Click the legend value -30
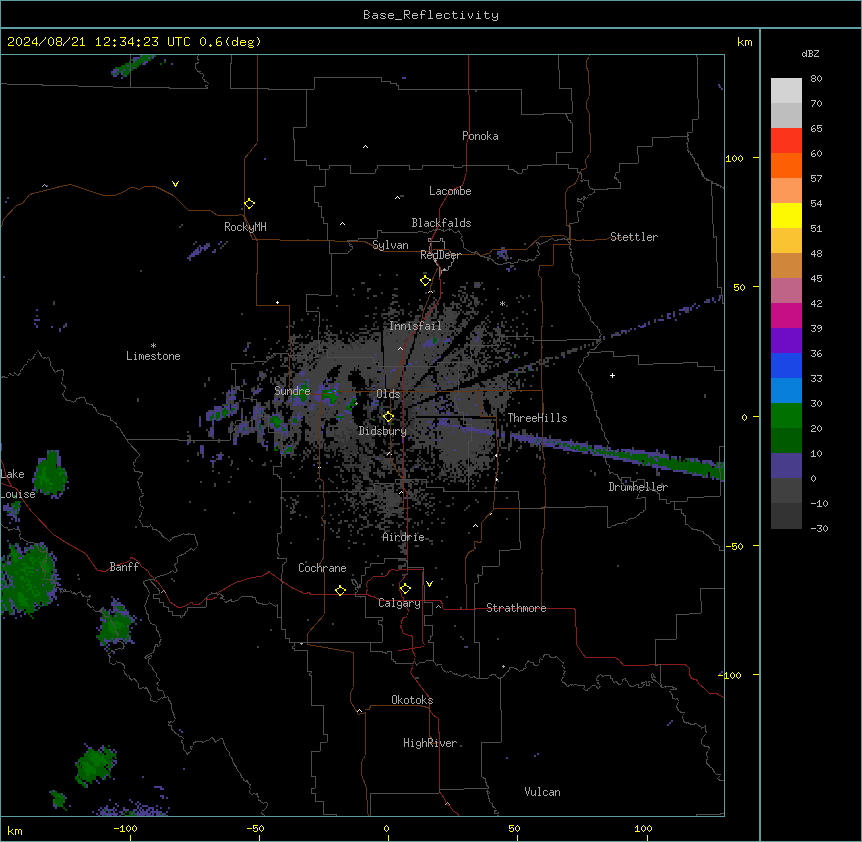862x842 pixels. click(x=819, y=528)
